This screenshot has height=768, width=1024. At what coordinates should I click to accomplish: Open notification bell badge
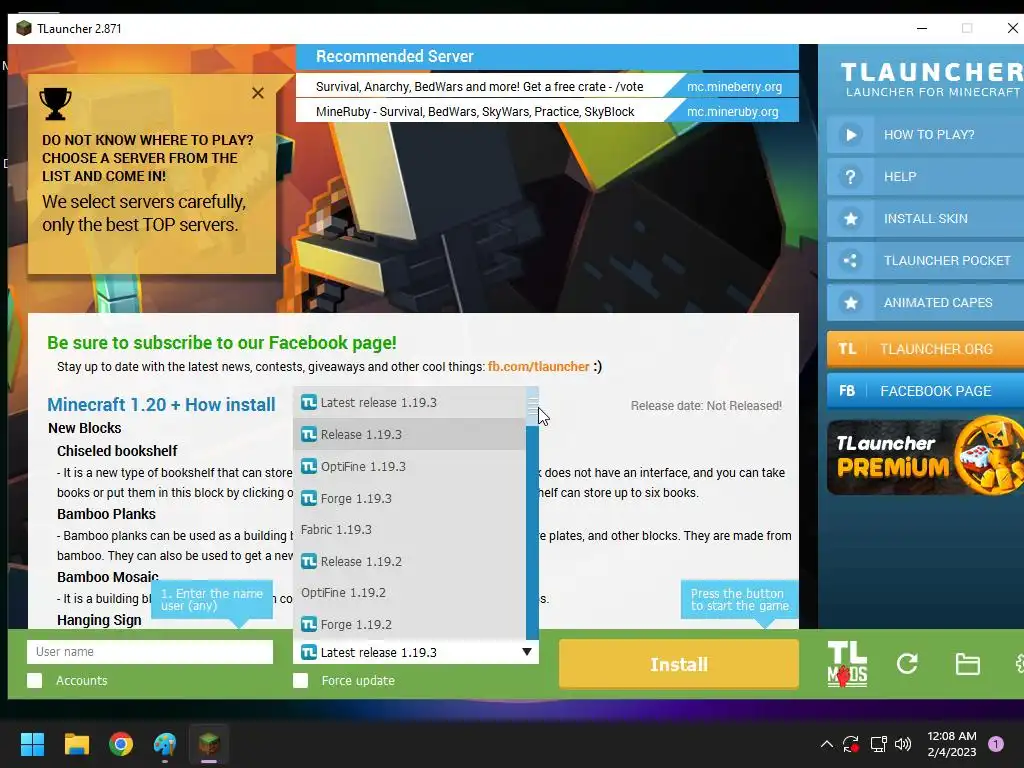click(996, 744)
